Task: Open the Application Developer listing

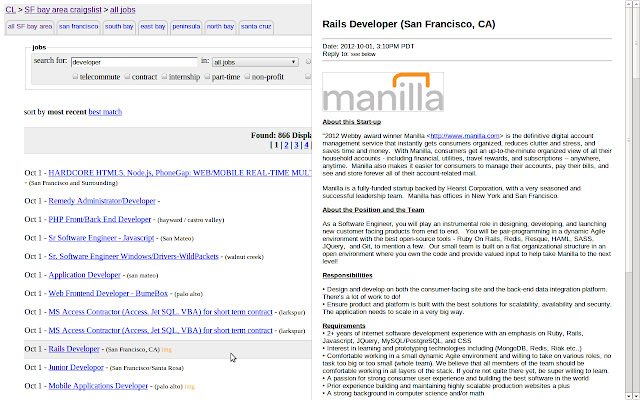Action: pyautogui.click(x=84, y=275)
